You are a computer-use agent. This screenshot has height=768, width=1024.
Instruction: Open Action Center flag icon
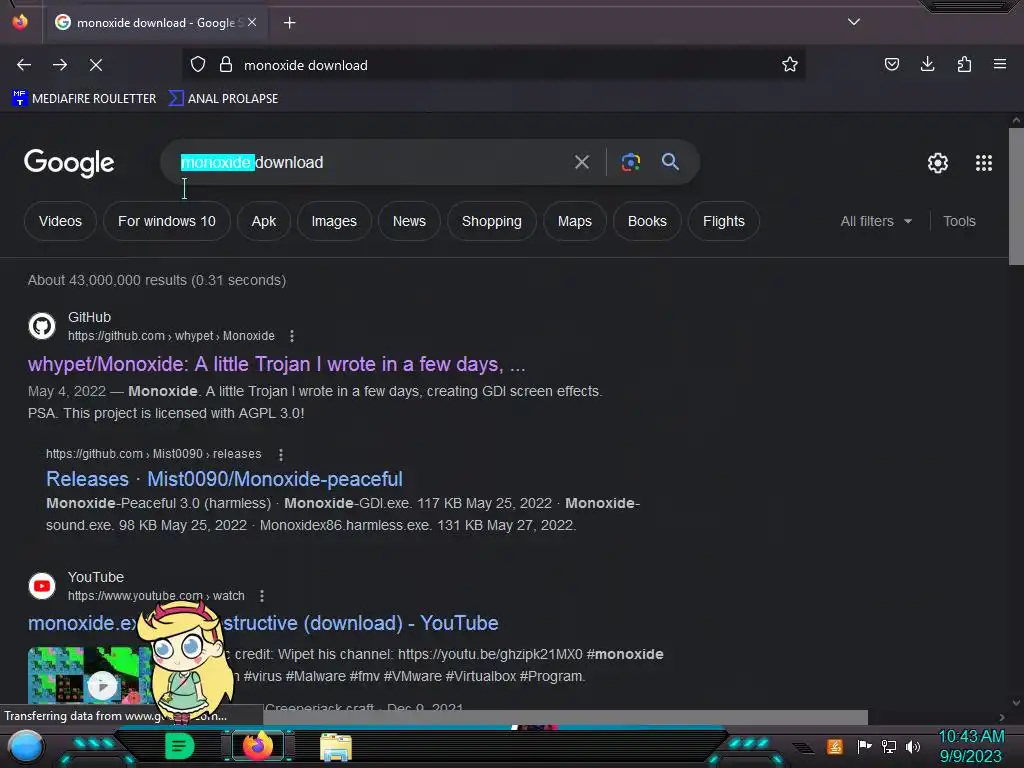pos(864,746)
